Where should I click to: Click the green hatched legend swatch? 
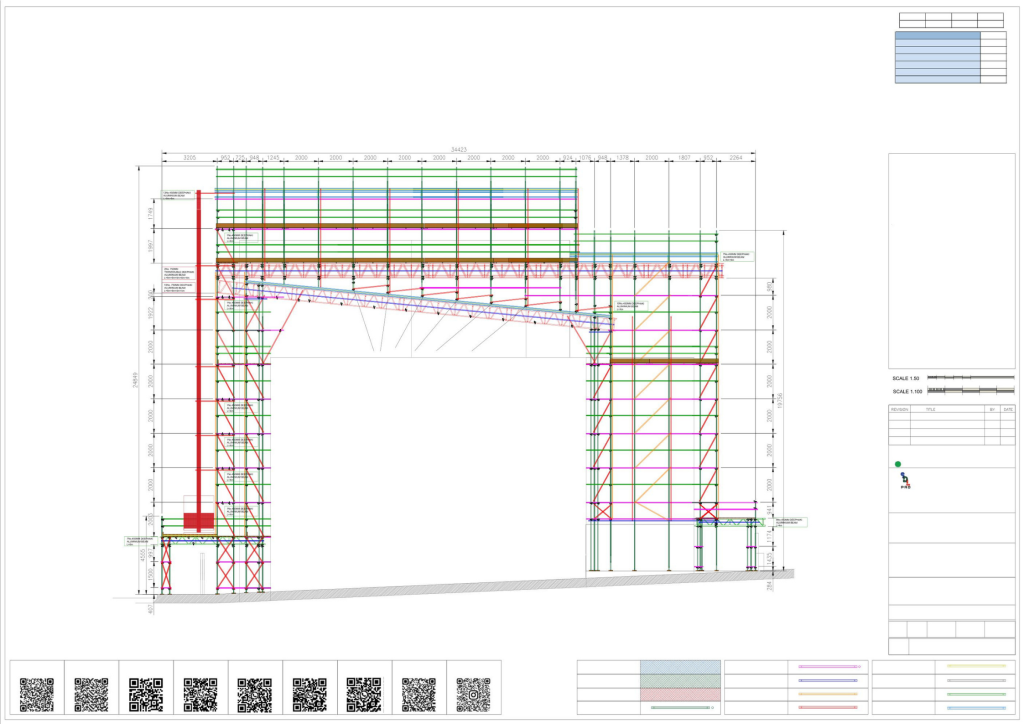pyautogui.click(x=680, y=681)
